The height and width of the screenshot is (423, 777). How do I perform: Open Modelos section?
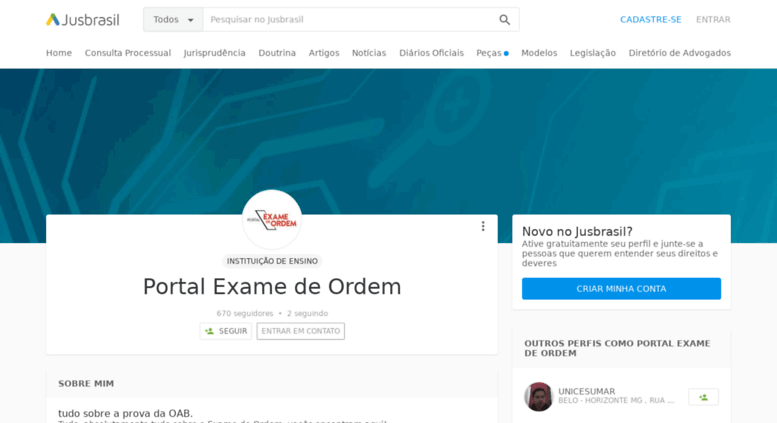[539, 53]
